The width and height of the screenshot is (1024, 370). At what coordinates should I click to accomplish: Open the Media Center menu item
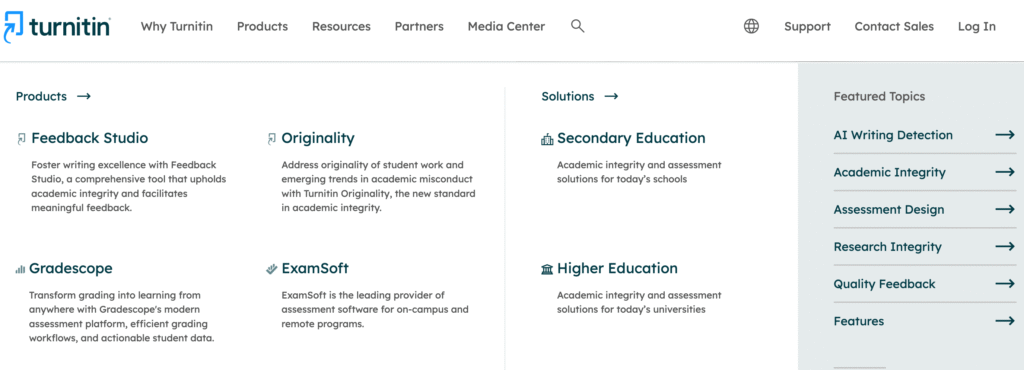506,26
